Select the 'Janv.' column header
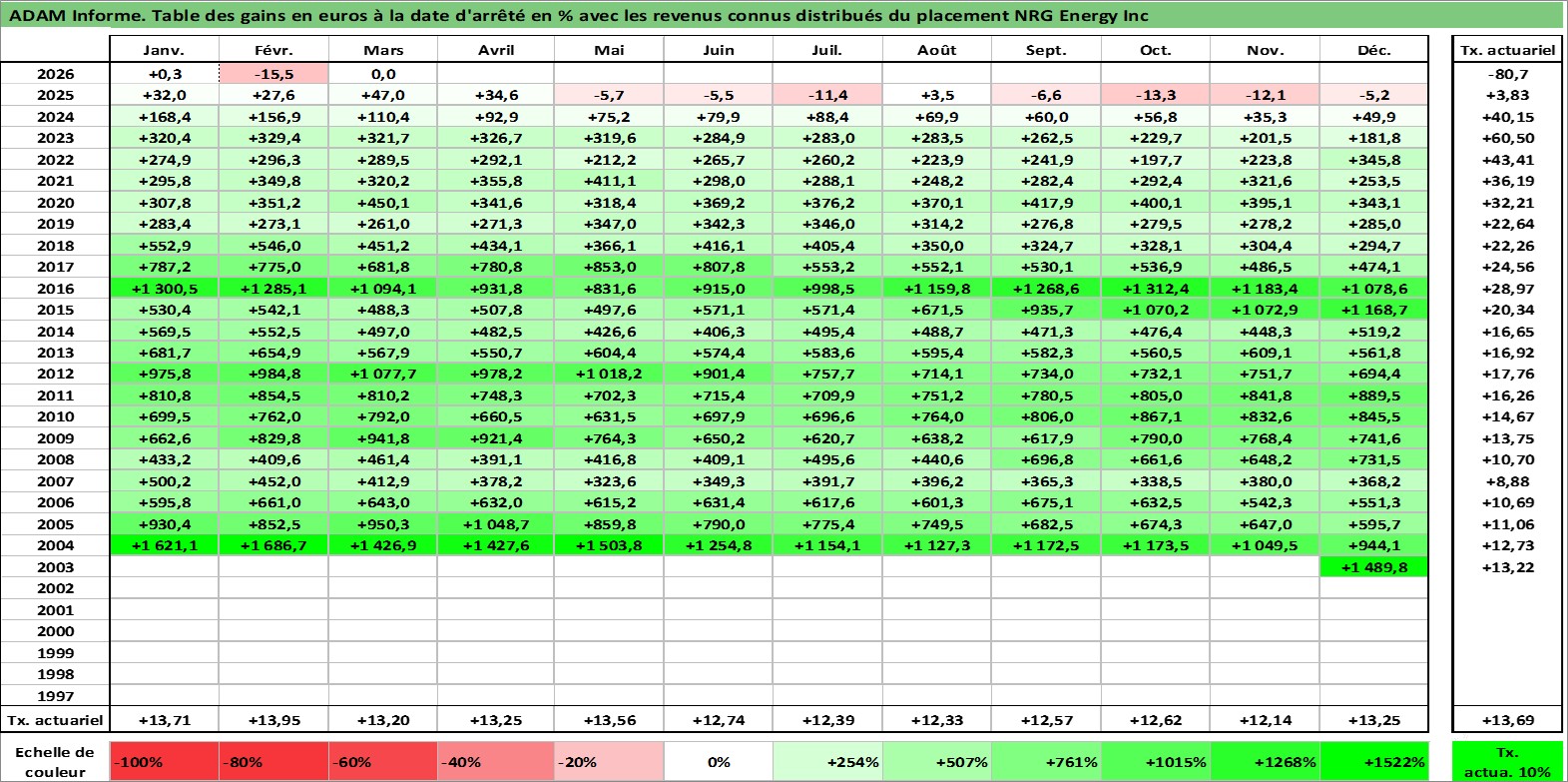Screen dimensions: 1568x782 click(x=165, y=50)
